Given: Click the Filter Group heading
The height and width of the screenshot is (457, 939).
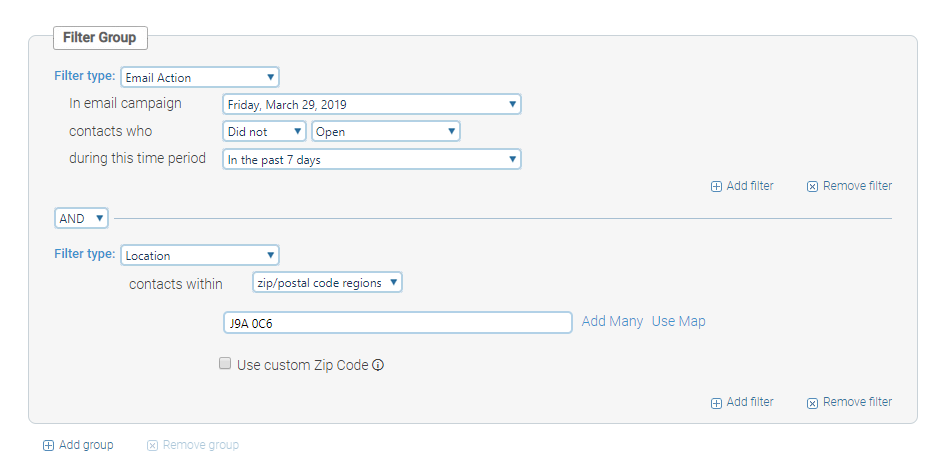Looking at the screenshot, I should coord(100,37).
